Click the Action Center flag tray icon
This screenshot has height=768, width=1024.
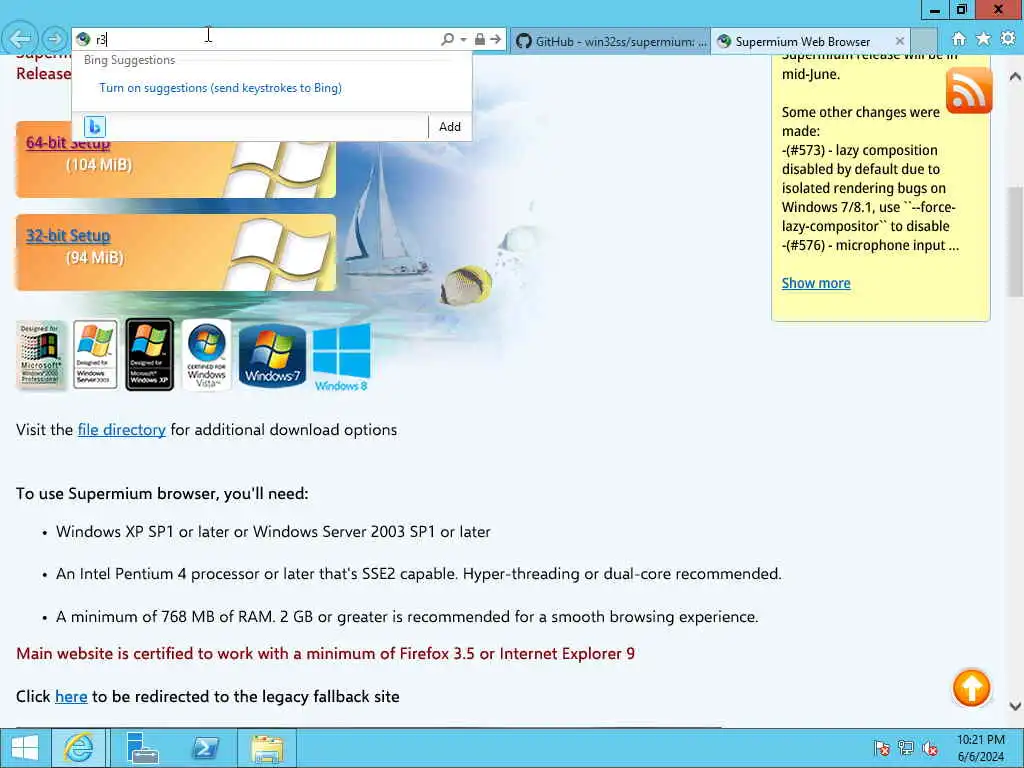pos(882,748)
